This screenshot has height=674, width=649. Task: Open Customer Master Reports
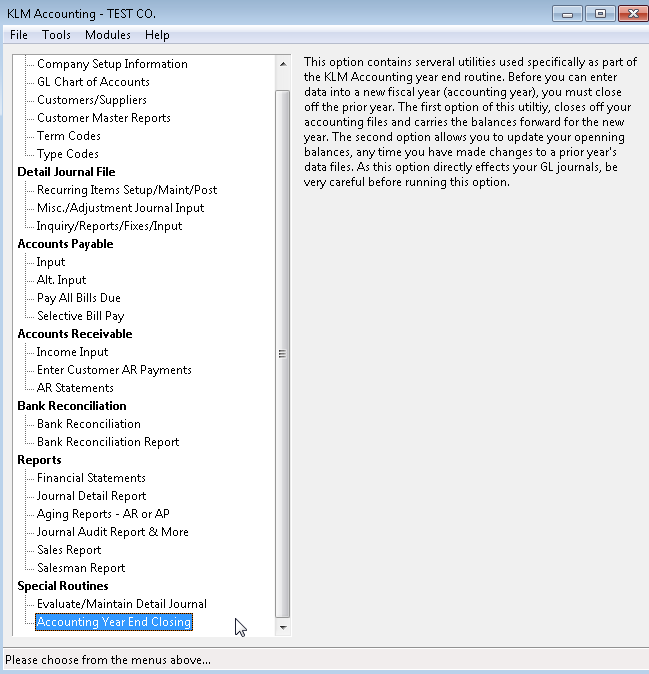pyautogui.click(x=104, y=118)
